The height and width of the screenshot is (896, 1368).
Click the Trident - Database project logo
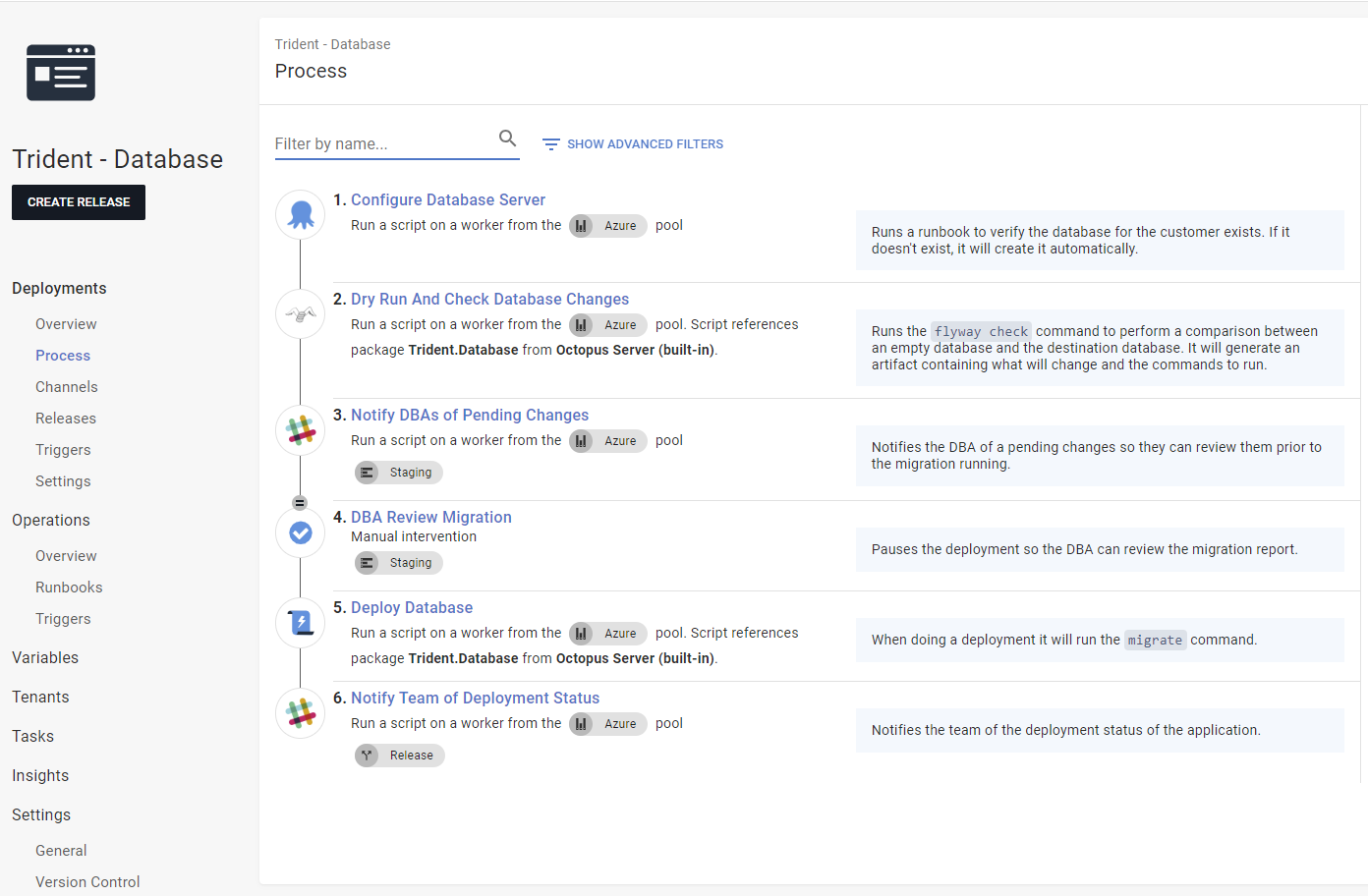click(x=61, y=72)
